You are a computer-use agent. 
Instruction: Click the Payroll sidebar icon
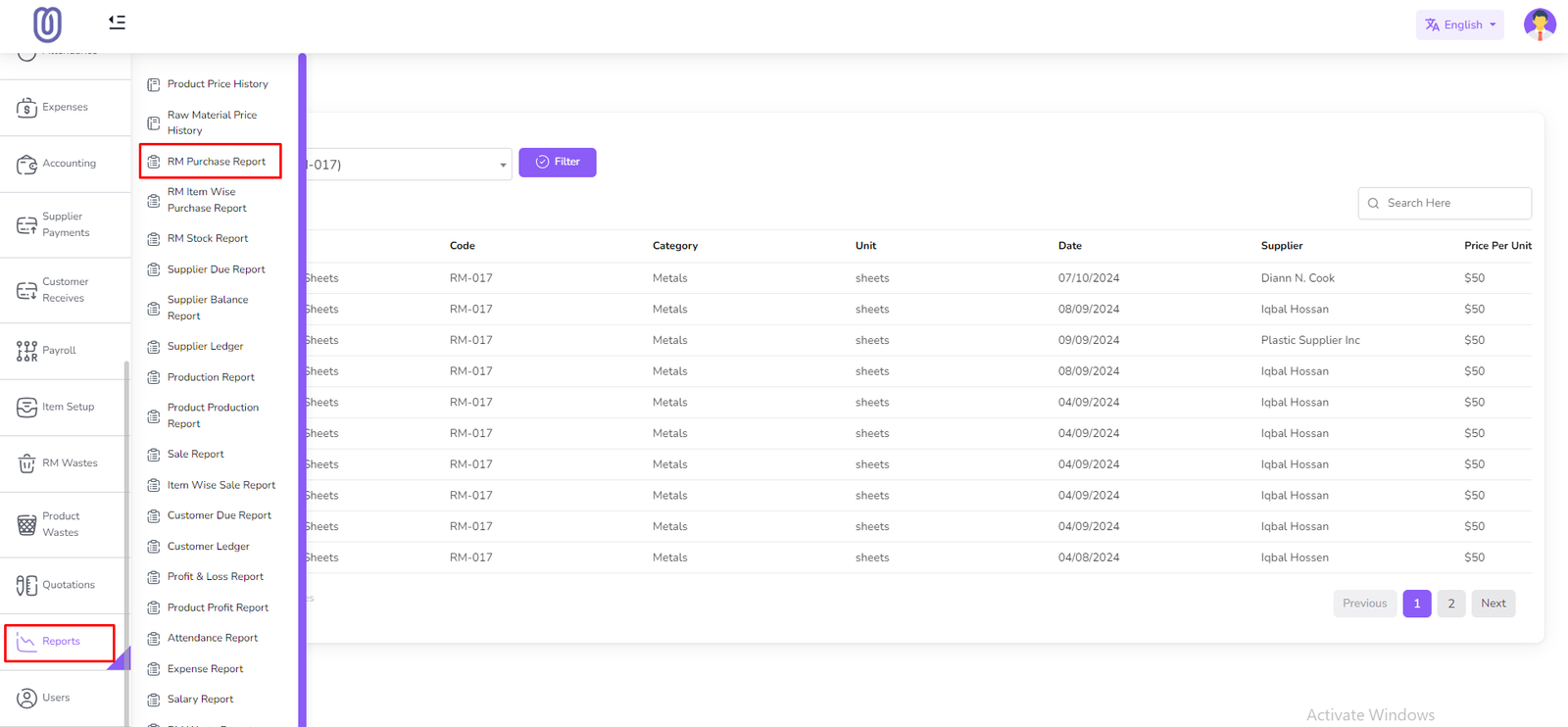[26, 351]
